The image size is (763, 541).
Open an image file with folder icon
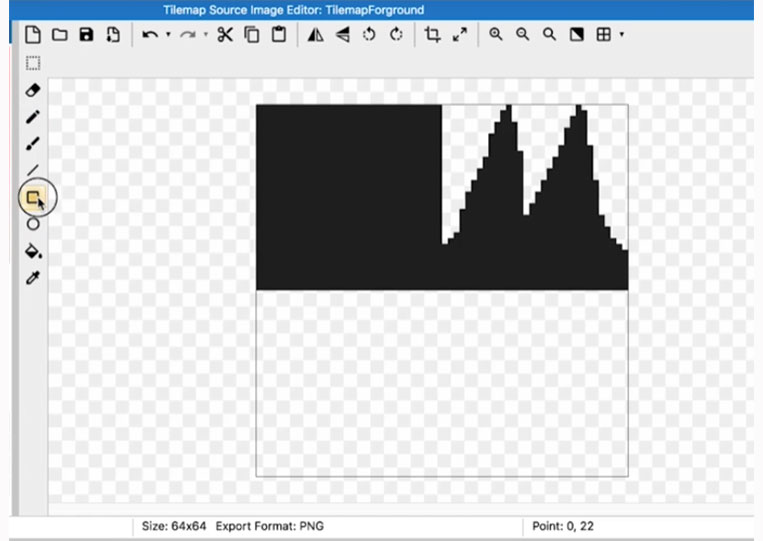[x=59, y=35]
